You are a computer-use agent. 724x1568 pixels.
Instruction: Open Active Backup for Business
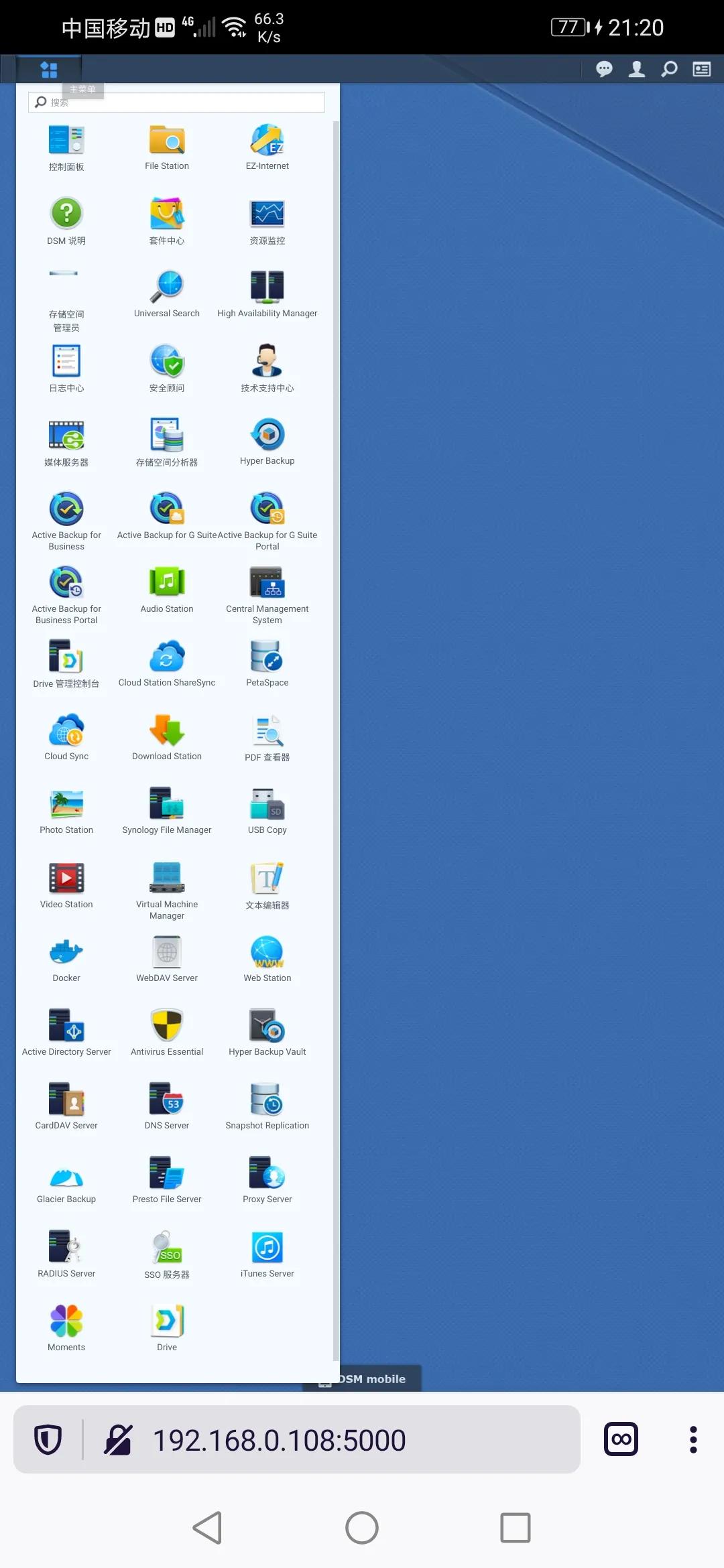click(x=66, y=522)
